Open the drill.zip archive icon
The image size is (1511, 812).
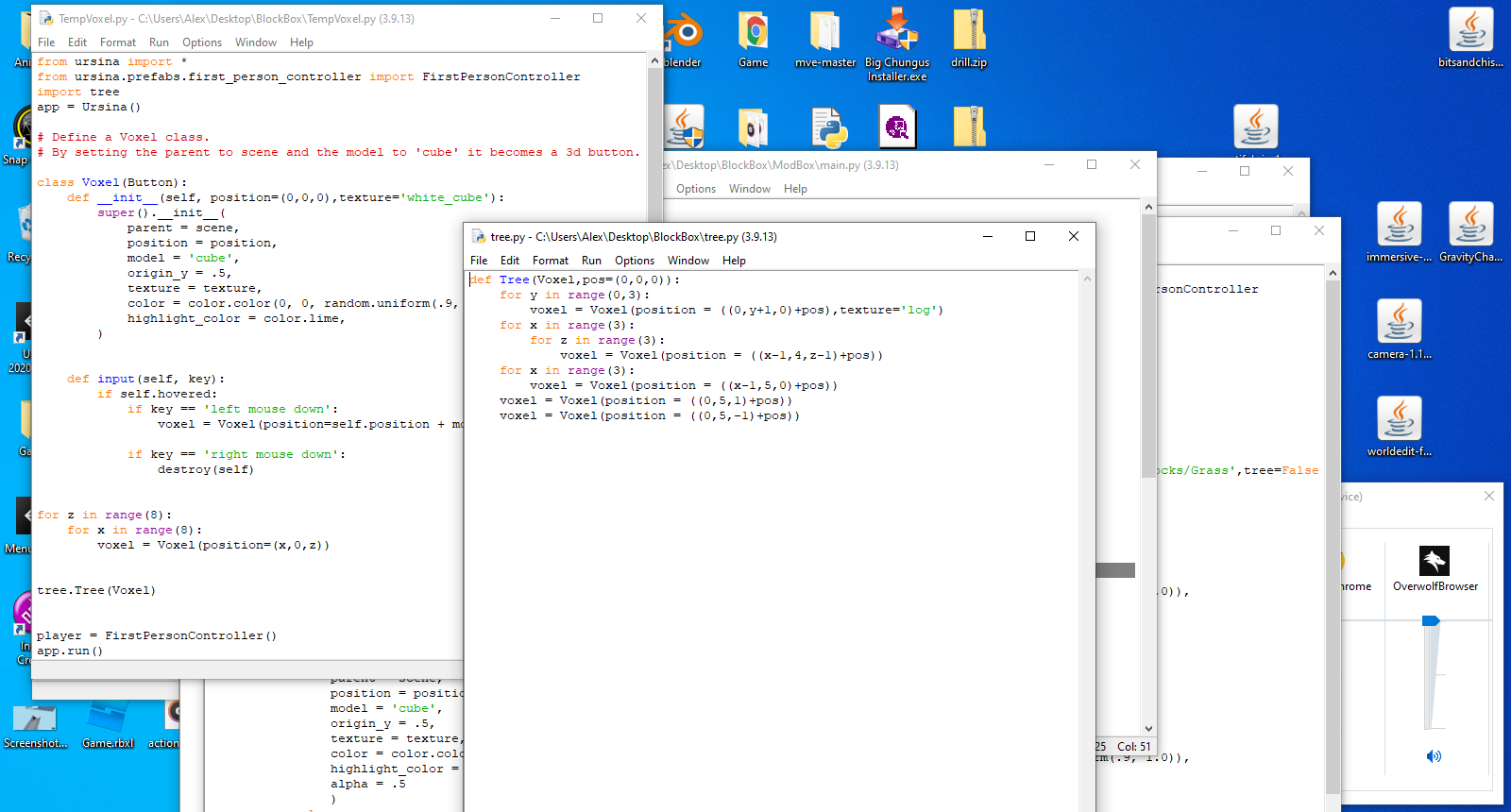(969, 38)
